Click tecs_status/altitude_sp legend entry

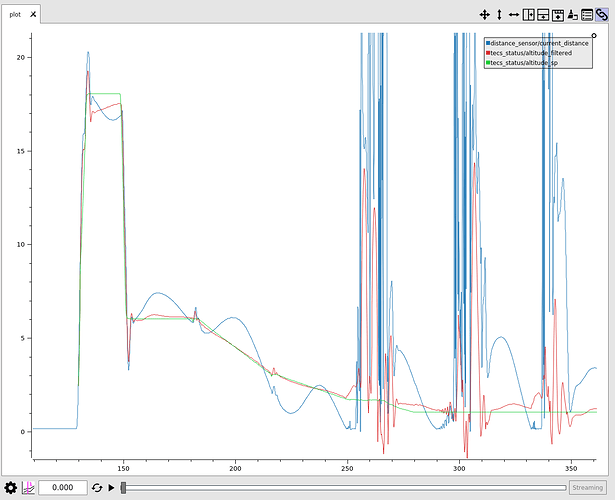pos(524,63)
